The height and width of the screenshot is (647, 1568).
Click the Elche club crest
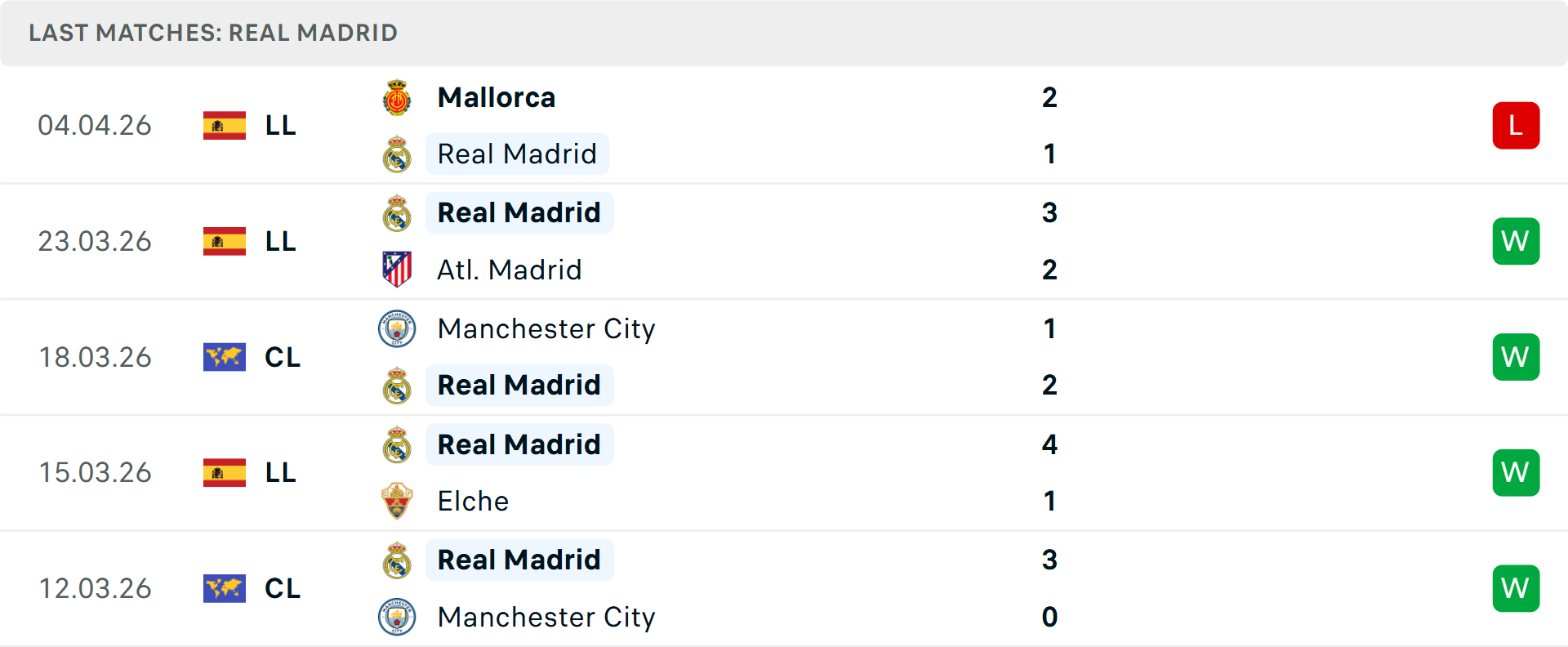coord(398,501)
